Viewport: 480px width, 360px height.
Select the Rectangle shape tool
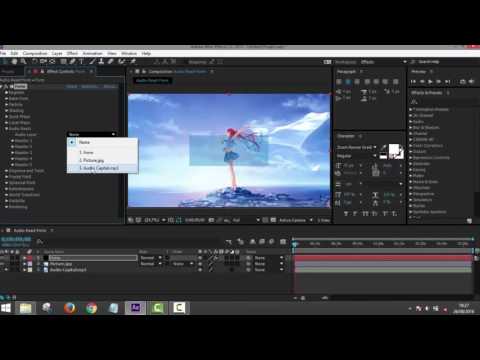[63, 62]
